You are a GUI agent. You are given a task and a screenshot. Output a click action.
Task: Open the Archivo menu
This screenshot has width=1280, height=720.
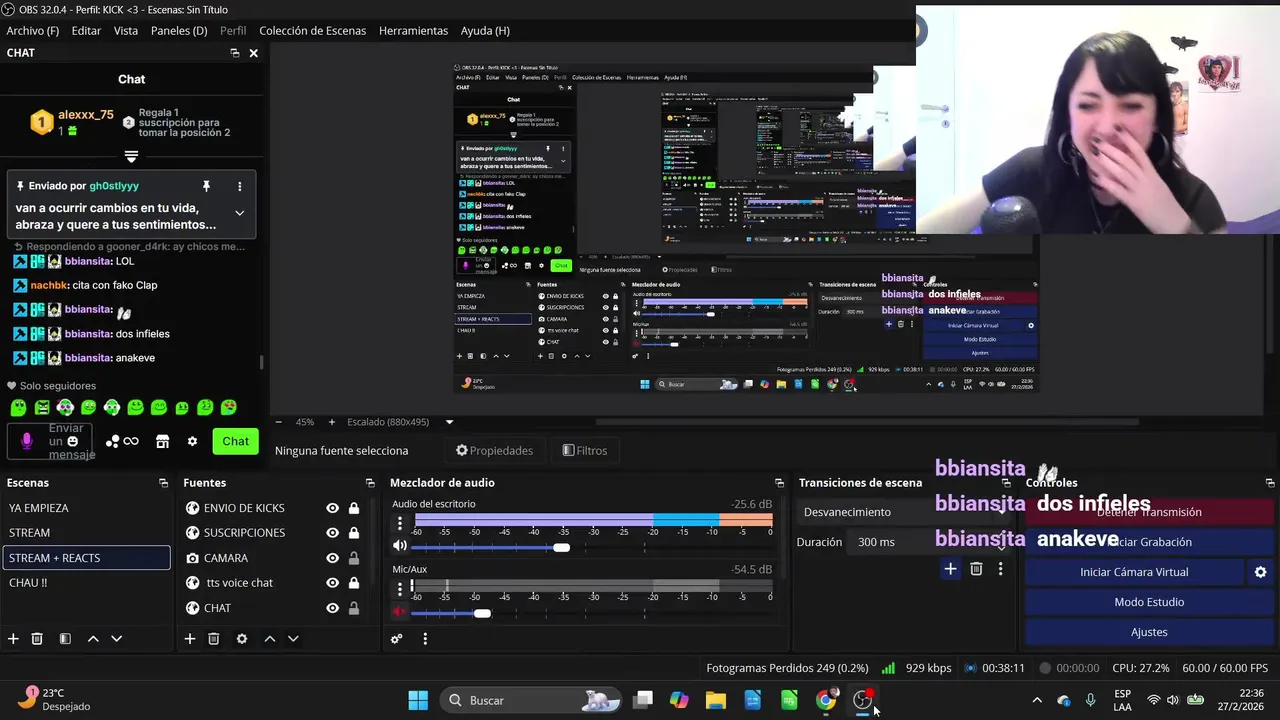point(33,31)
